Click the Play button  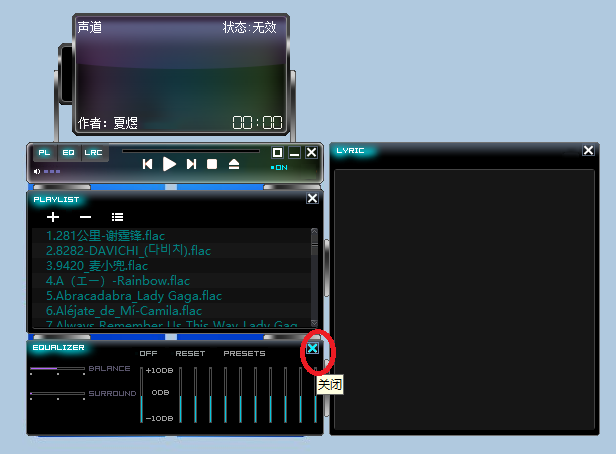[169, 164]
